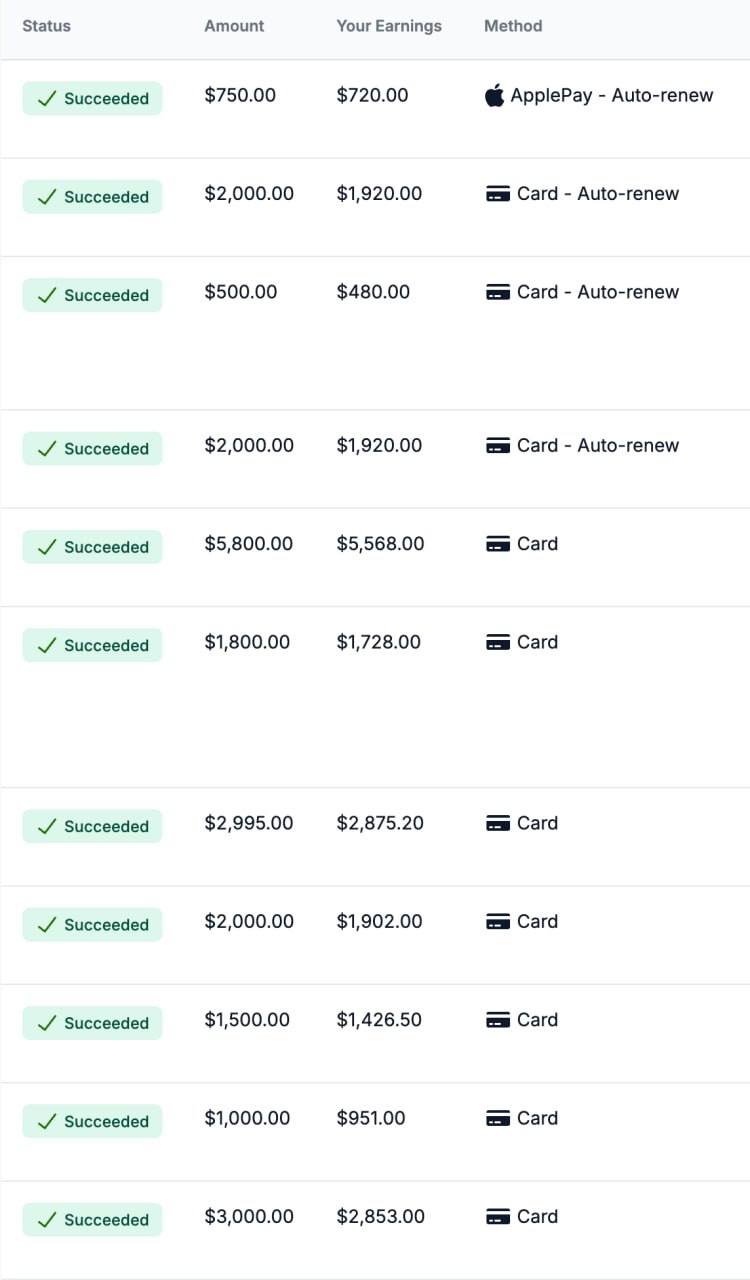The height and width of the screenshot is (1280, 750).
Task: Click the Apple Pay logo icon
Action: point(494,96)
